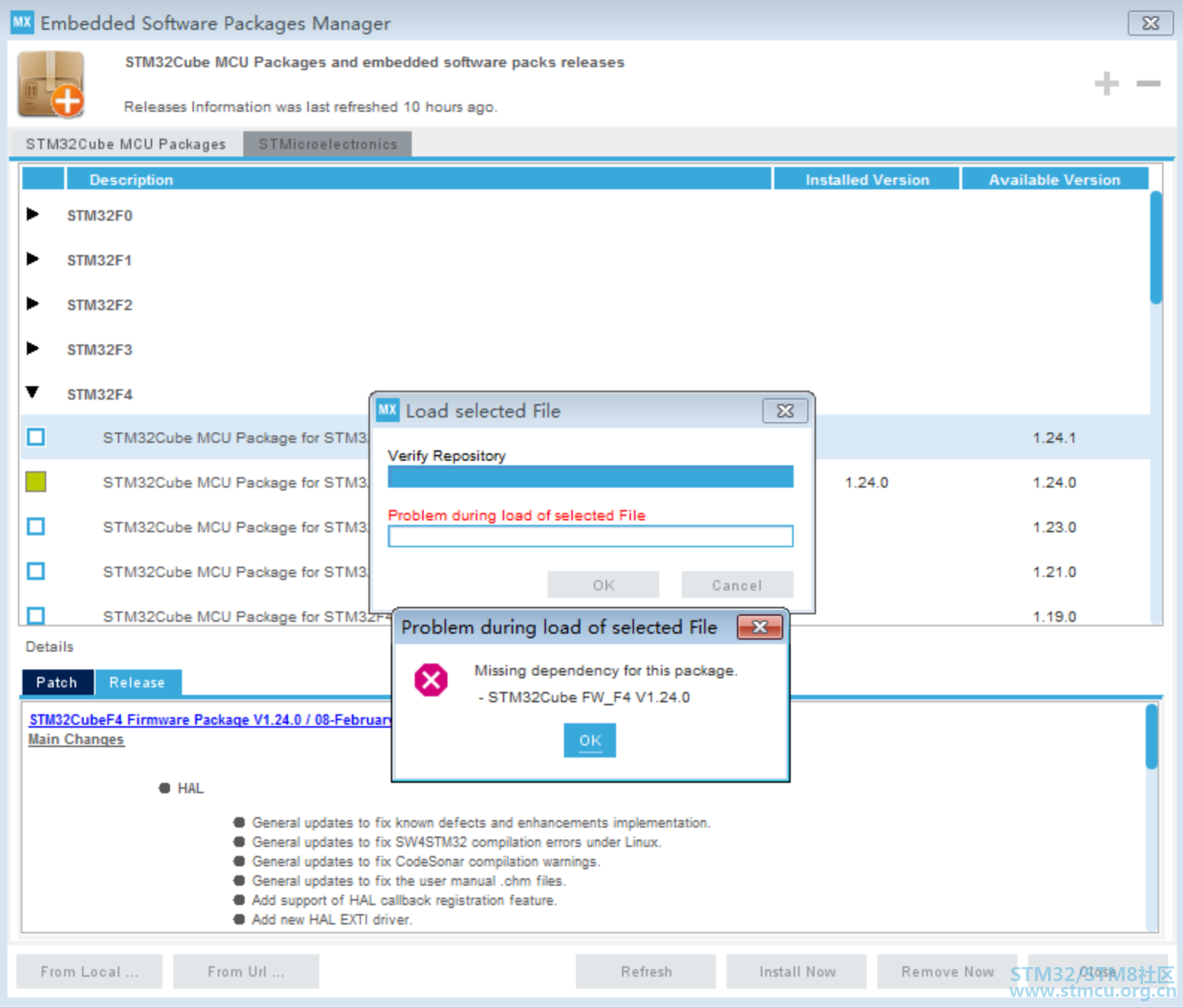Check the package box for version 1.23.0
The image size is (1183, 1008).
36,526
